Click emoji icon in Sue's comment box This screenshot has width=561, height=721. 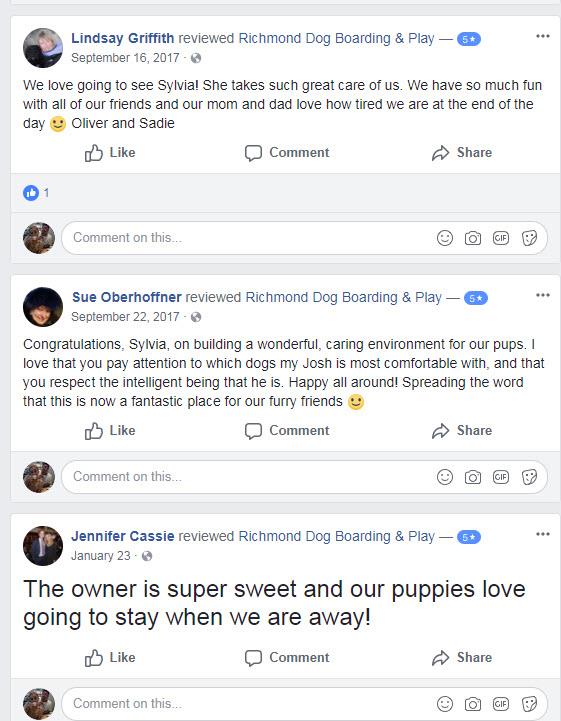pyautogui.click(x=445, y=477)
